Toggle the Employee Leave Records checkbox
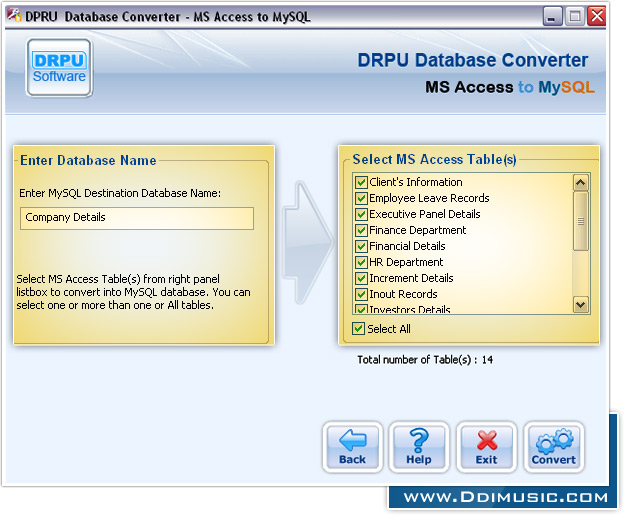Viewport: 624px width, 515px height. click(361, 198)
